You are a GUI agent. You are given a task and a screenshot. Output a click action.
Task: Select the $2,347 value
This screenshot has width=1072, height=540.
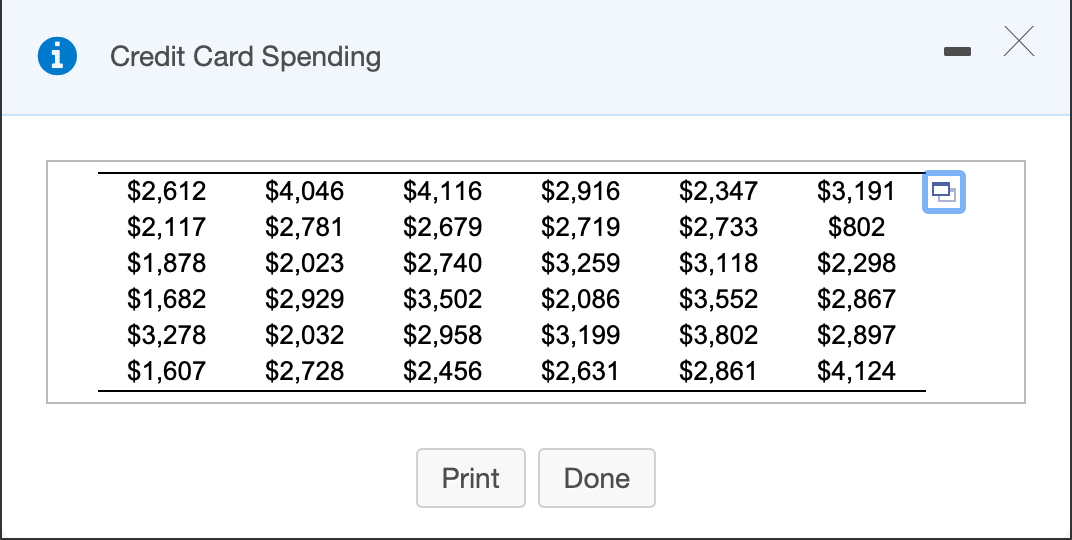719,191
